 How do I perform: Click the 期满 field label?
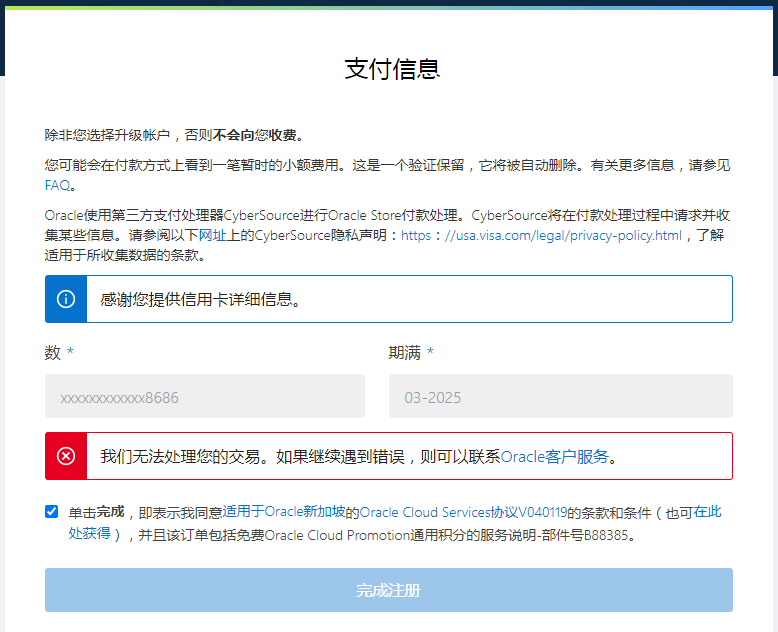coord(404,353)
